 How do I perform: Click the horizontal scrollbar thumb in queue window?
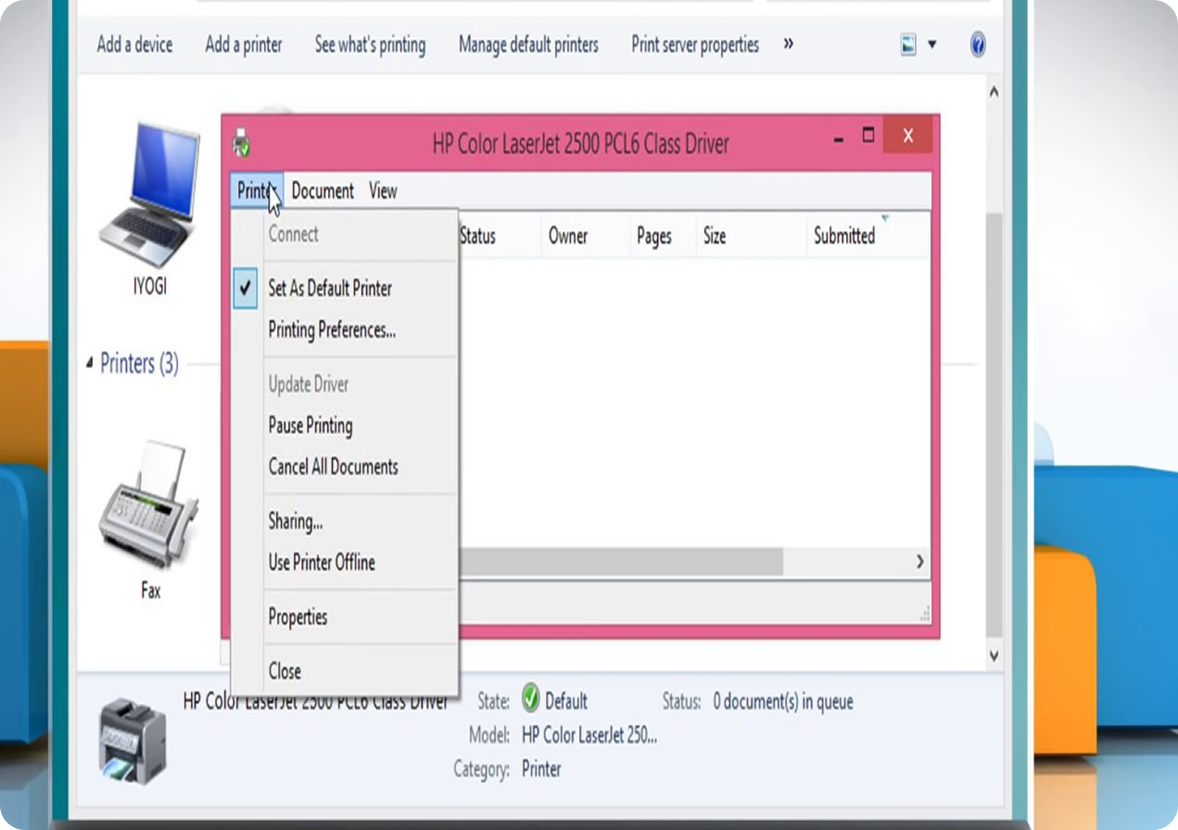(x=621, y=562)
